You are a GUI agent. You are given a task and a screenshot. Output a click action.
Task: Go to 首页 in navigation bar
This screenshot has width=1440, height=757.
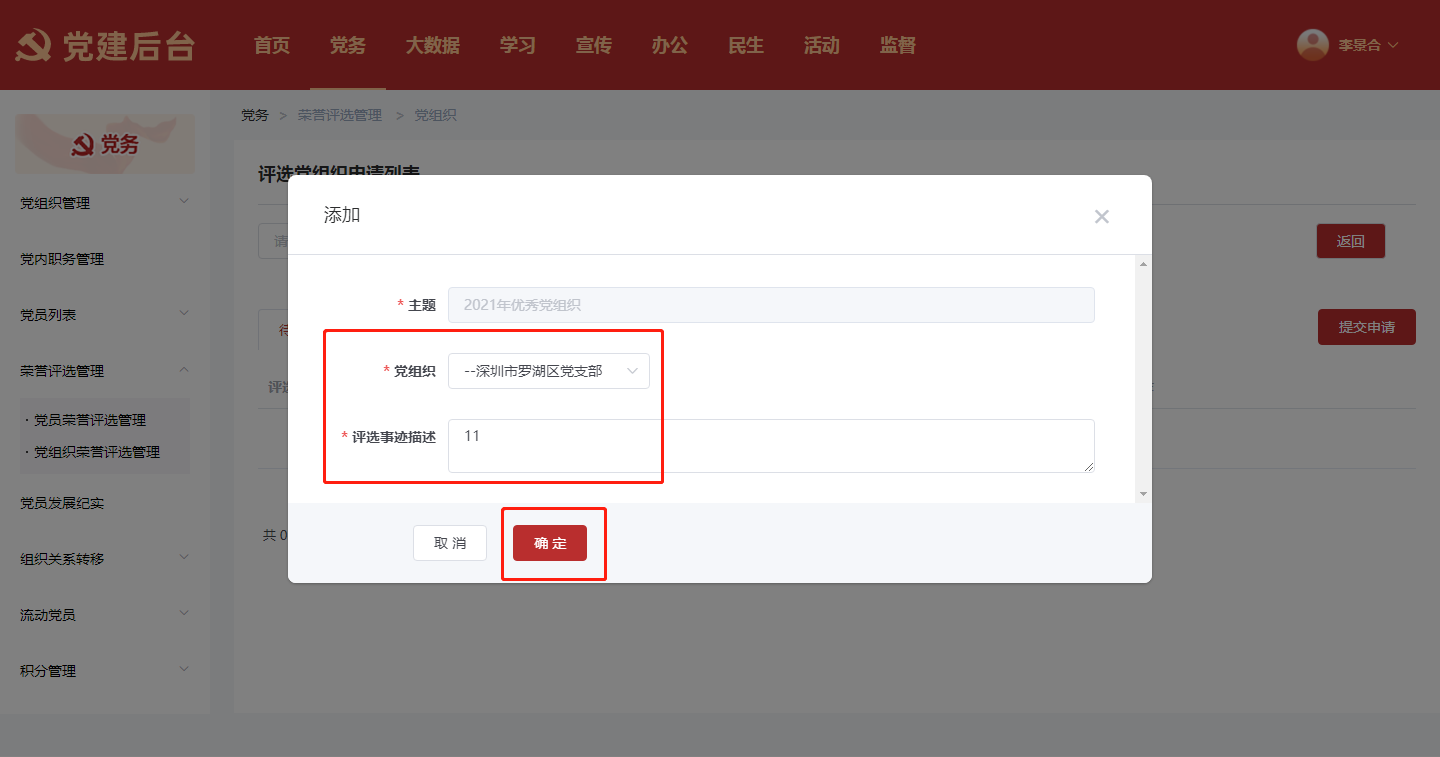271,45
